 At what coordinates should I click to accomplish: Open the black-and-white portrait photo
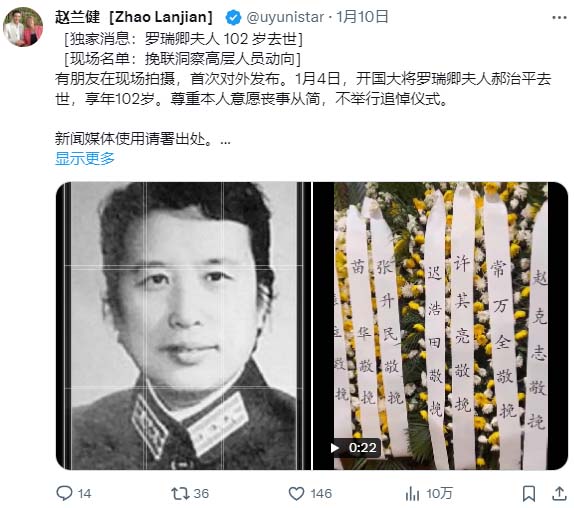183,326
